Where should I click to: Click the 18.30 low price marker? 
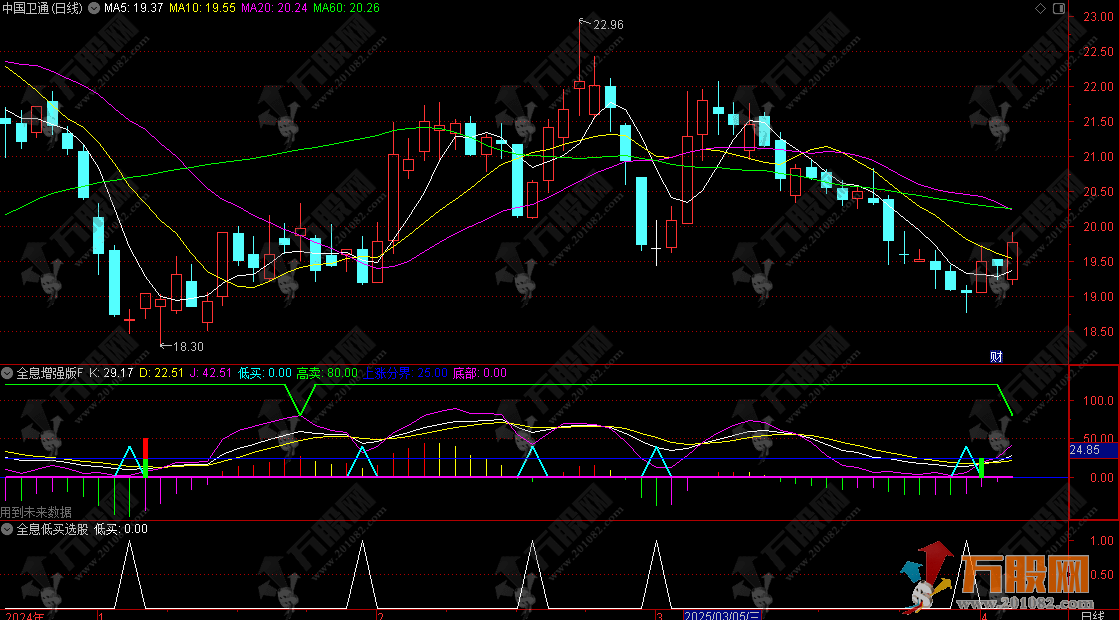[187, 346]
